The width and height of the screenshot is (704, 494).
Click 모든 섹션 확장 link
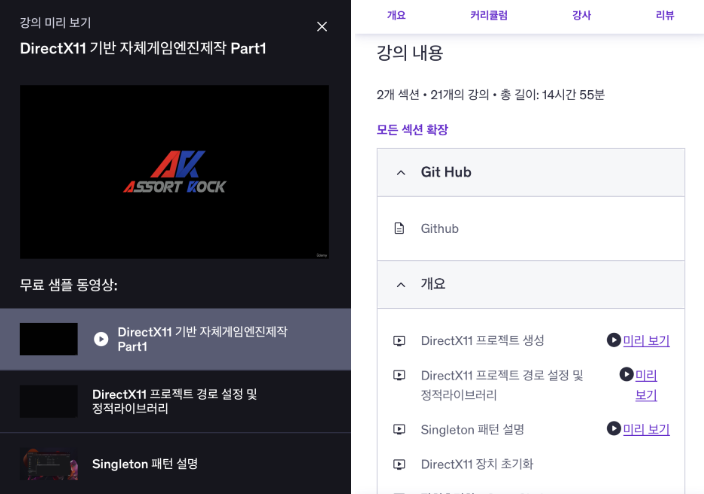[x=412, y=130]
